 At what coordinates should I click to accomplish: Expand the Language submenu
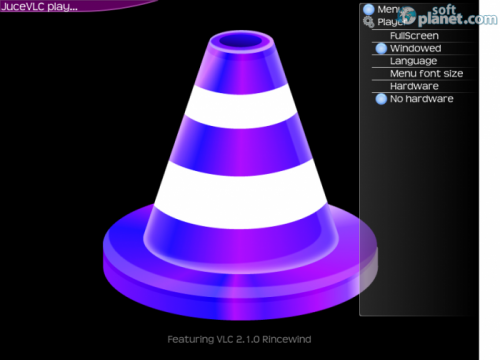click(413, 61)
